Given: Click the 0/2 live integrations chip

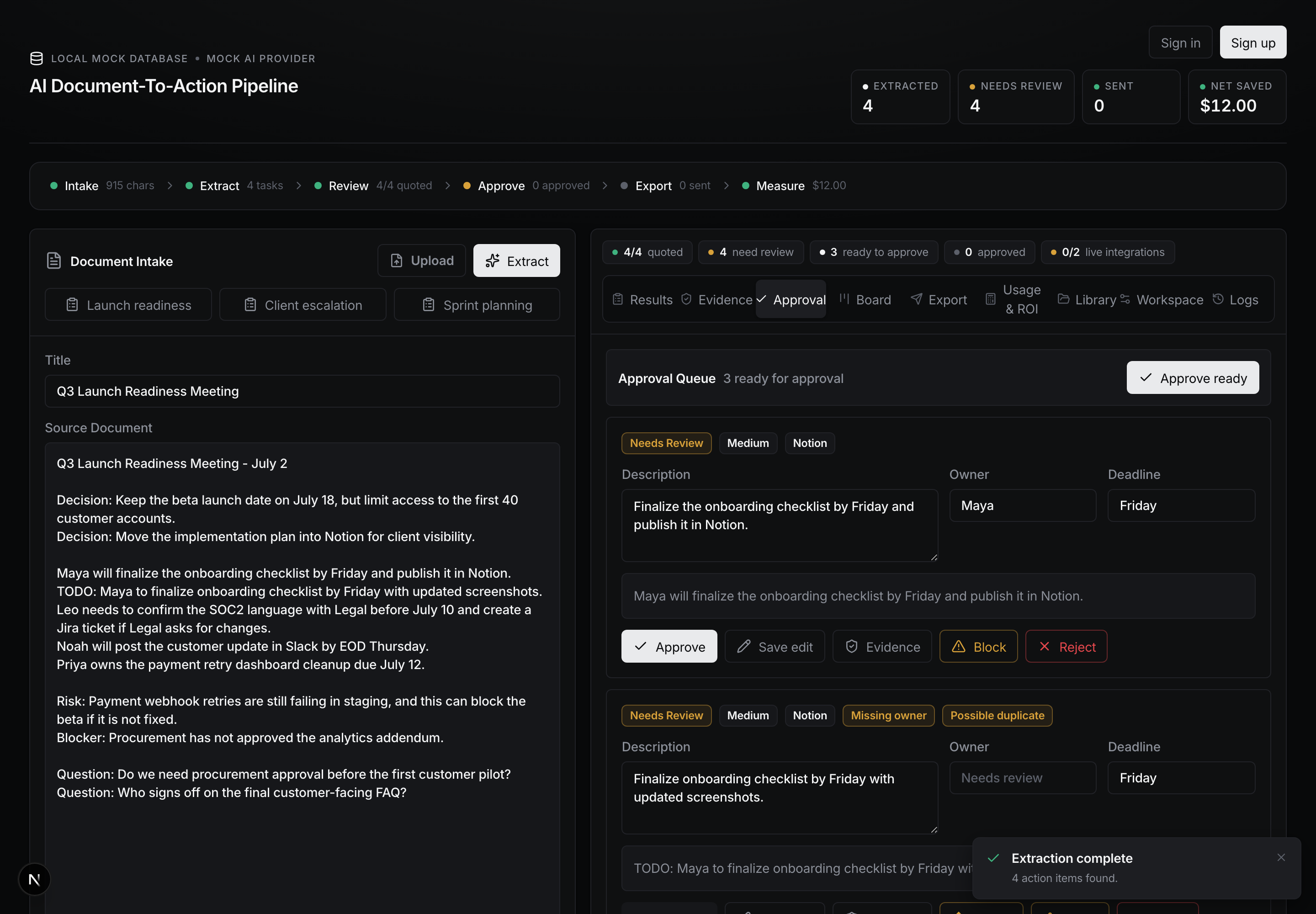Looking at the screenshot, I should click(x=1108, y=252).
